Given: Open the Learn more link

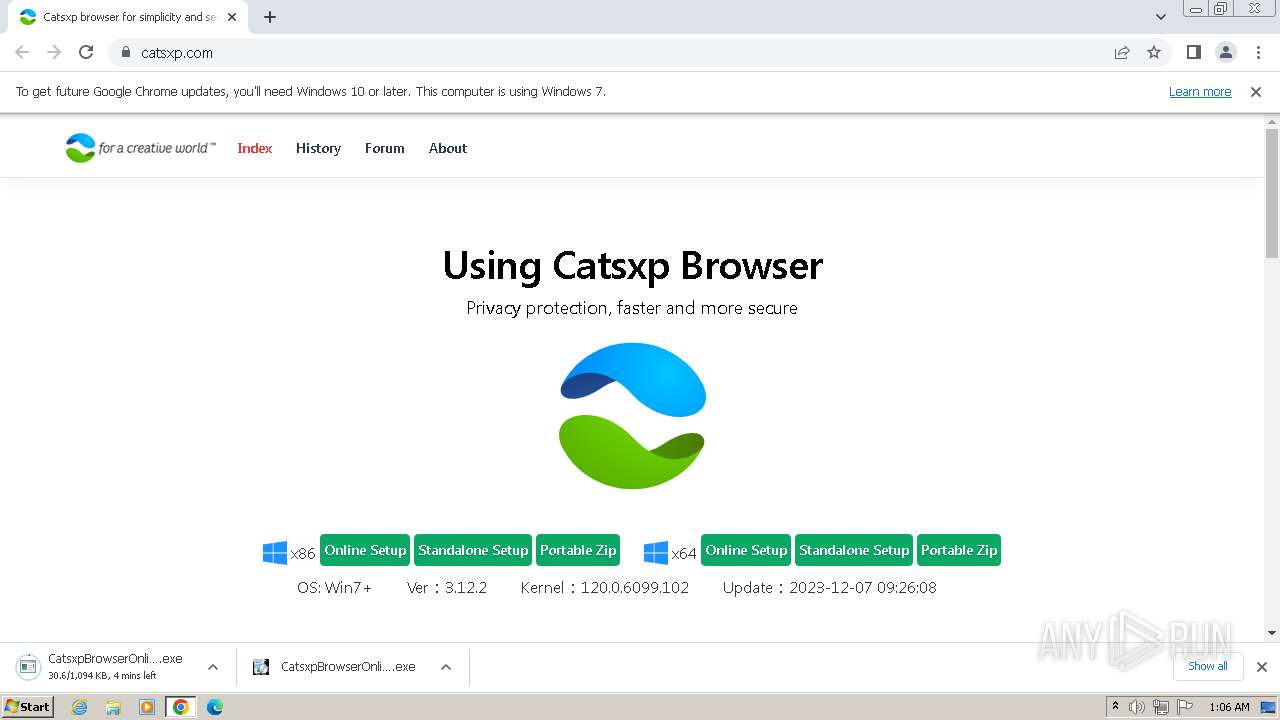Looking at the screenshot, I should (x=1200, y=92).
